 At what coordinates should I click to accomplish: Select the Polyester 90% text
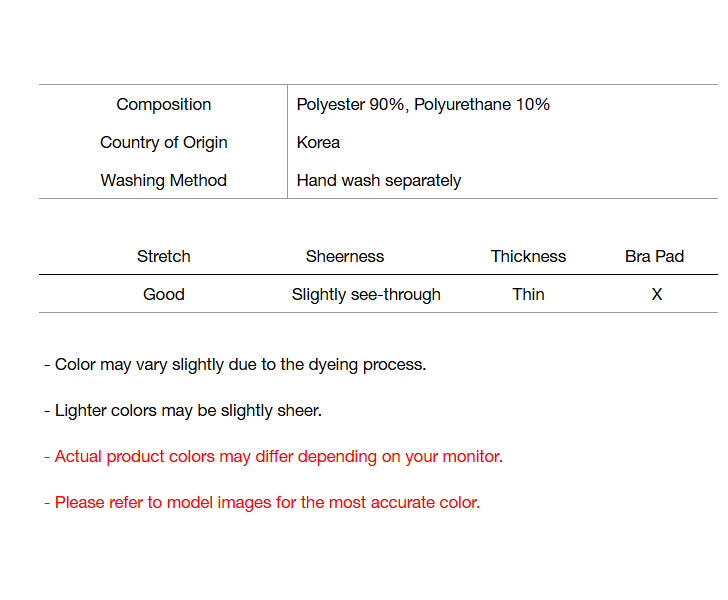coord(350,104)
